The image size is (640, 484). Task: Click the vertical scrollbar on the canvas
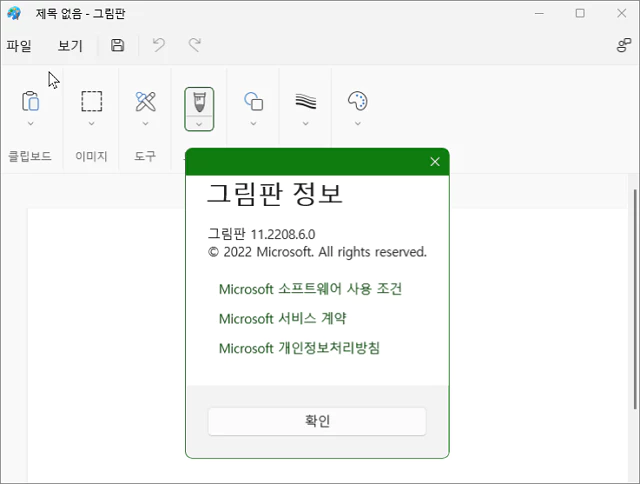(x=635, y=299)
